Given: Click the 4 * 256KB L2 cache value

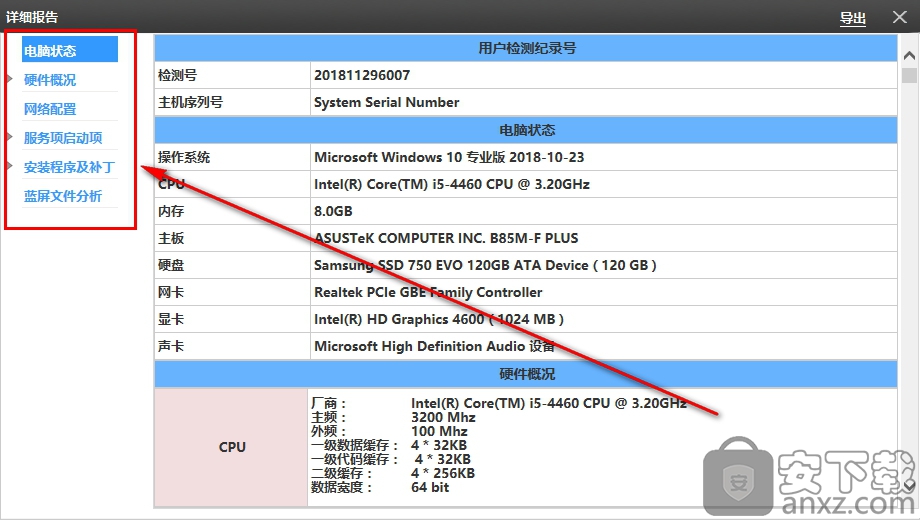Looking at the screenshot, I should pos(443,474).
